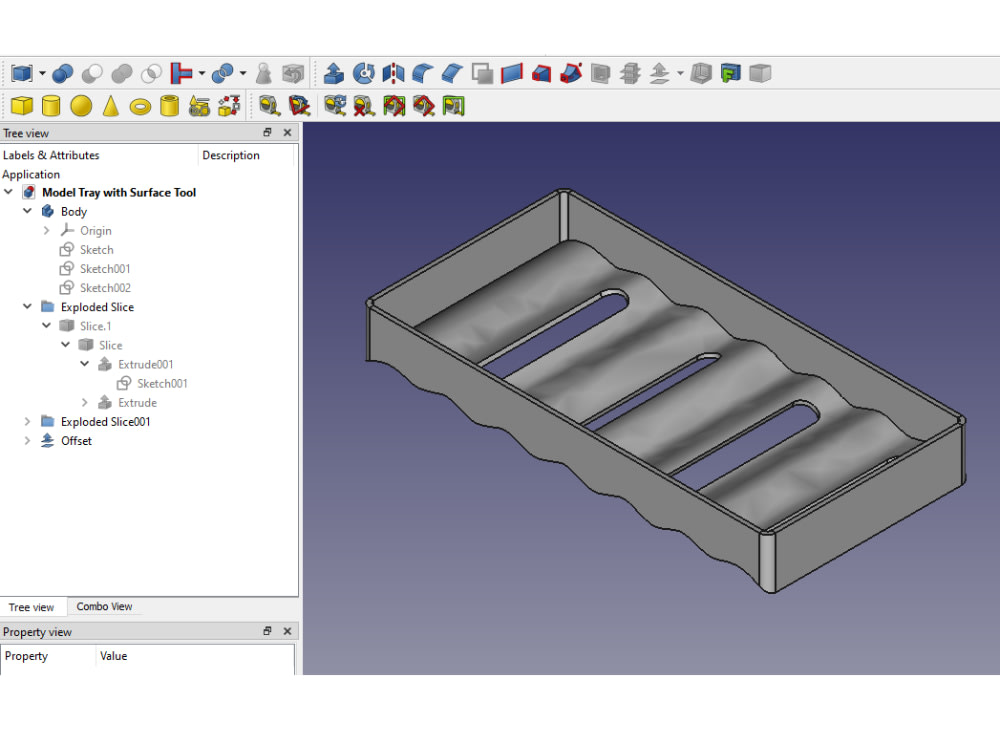Open the Revolve tool
Screen dimensions: 1000x750
[365, 72]
